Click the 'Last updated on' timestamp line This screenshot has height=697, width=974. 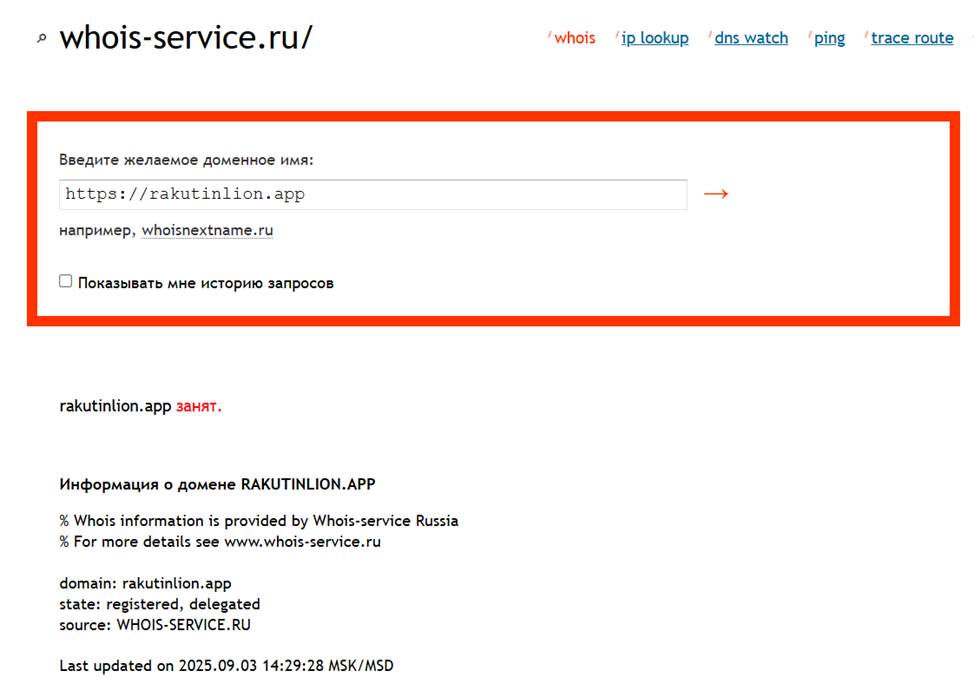[x=226, y=665]
